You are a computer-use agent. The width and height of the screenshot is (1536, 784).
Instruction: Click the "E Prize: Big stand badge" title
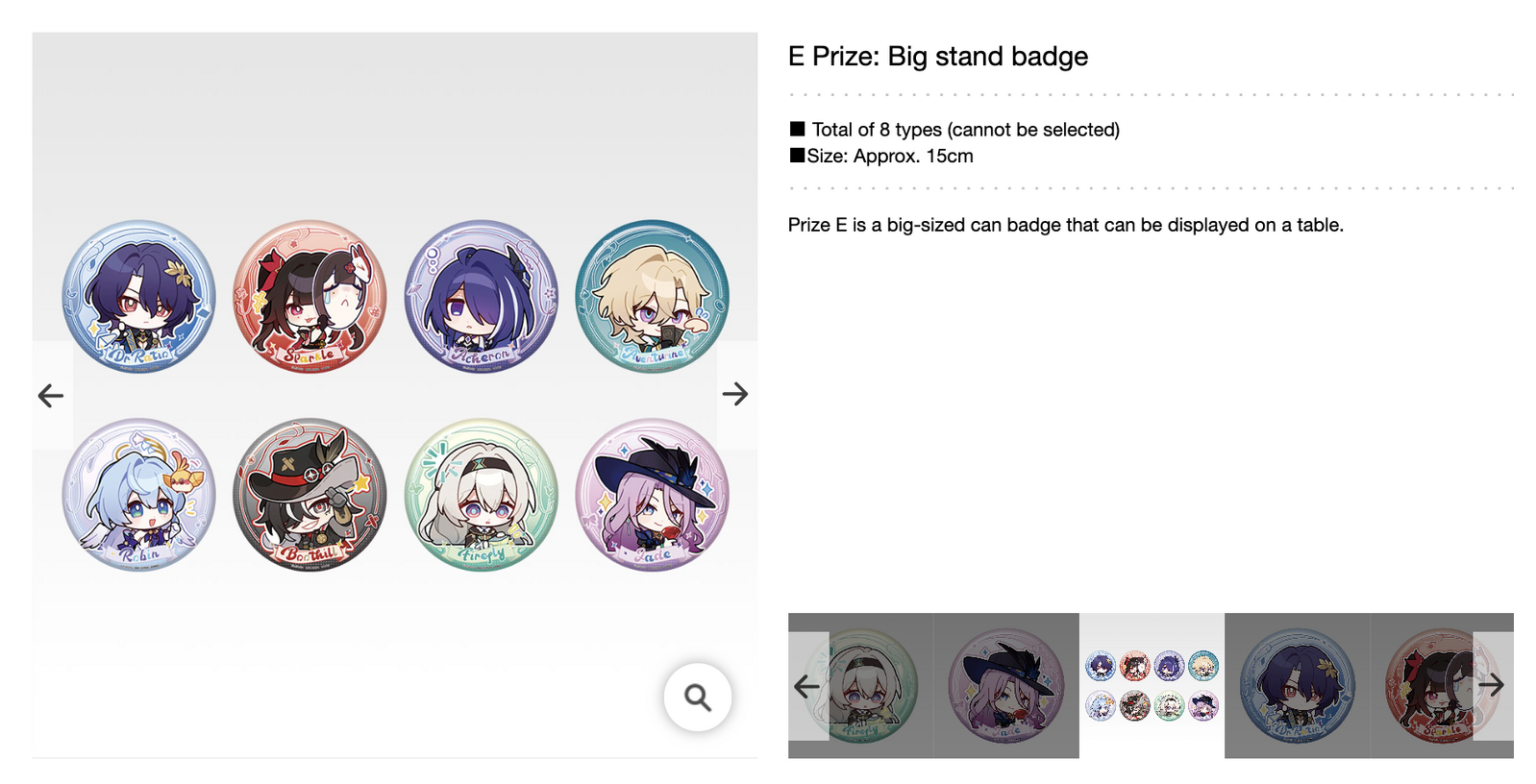(937, 57)
